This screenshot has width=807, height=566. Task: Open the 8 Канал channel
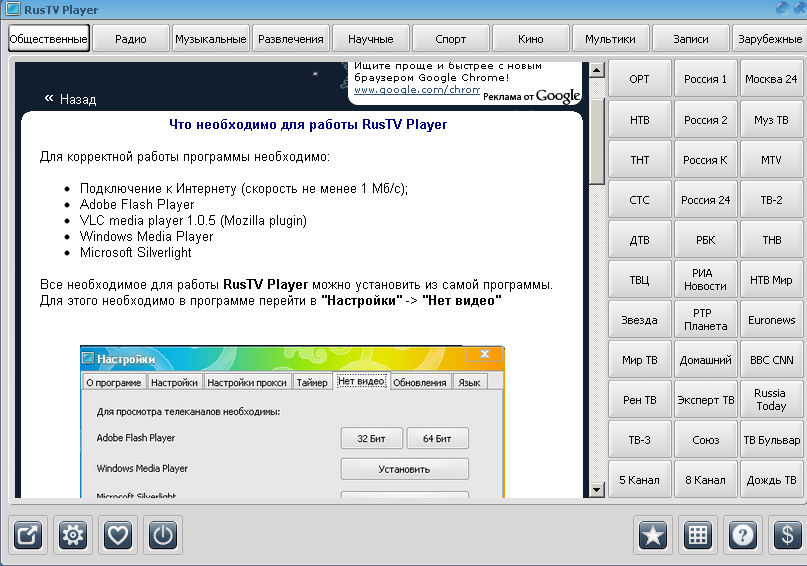tap(706, 480)
